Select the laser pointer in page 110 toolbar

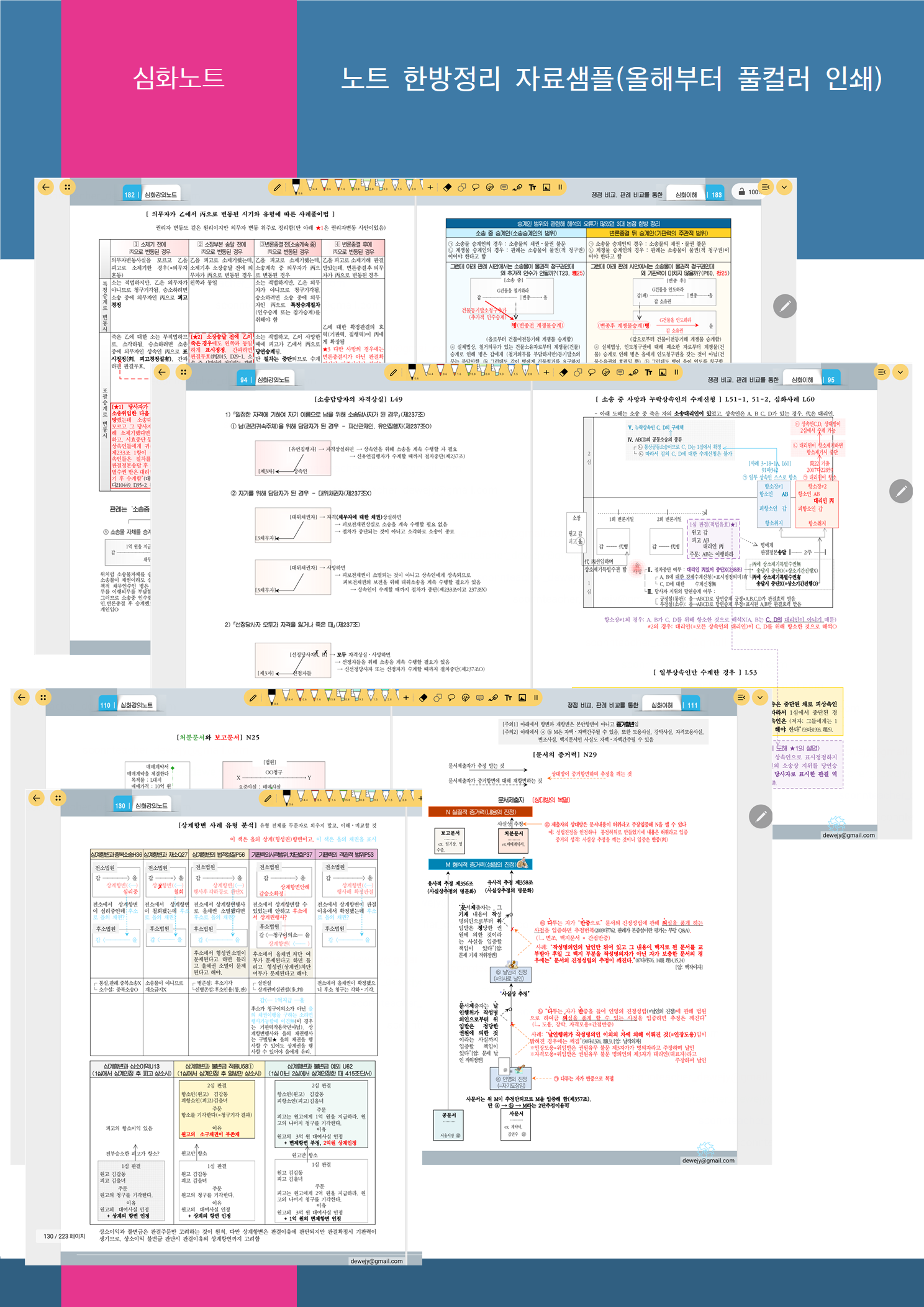point(494,697)
